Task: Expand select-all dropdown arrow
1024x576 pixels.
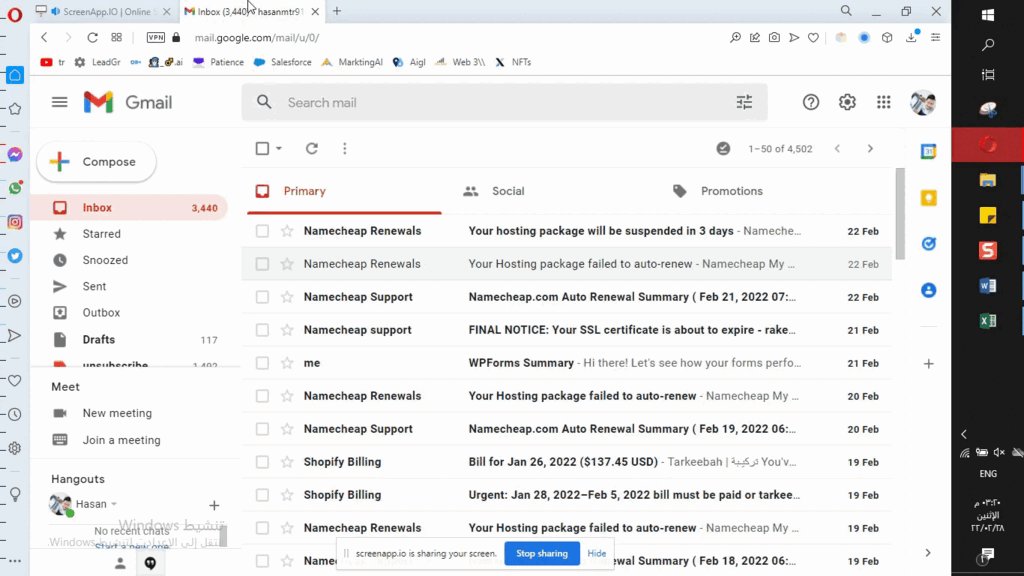Action: click(279, 148)
